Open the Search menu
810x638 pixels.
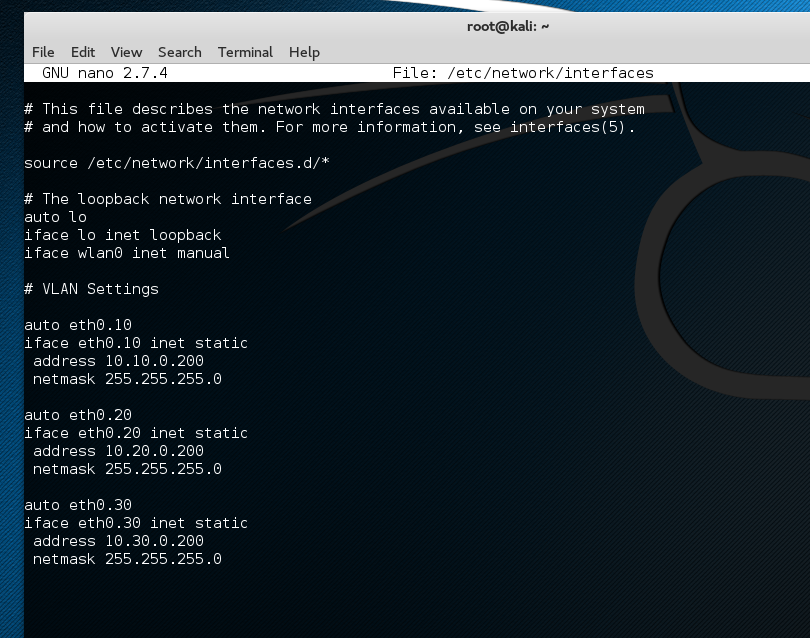(179, 52)
